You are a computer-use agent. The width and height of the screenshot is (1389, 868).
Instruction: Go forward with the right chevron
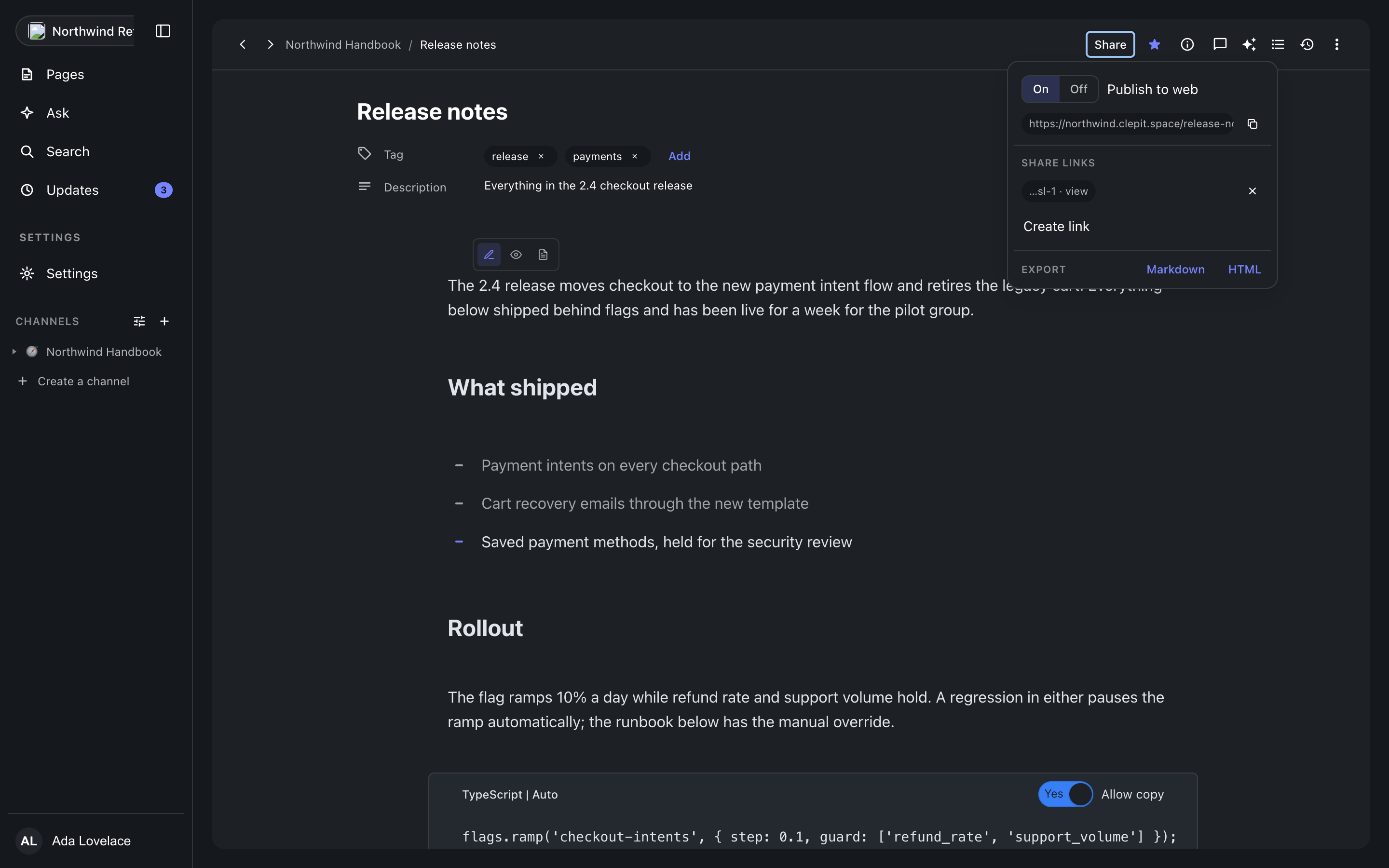[x=270, y=44]
